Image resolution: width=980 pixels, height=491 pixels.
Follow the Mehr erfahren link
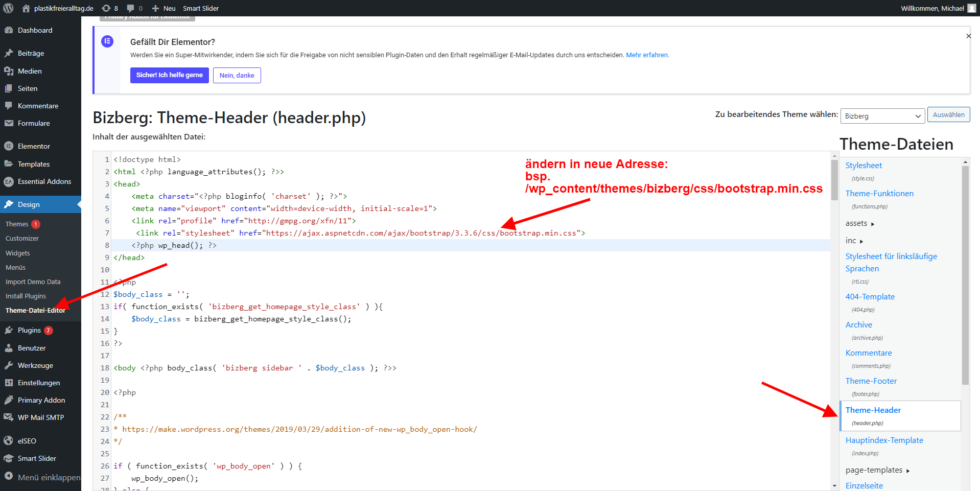pyautogui.click(x=648, y=55)
